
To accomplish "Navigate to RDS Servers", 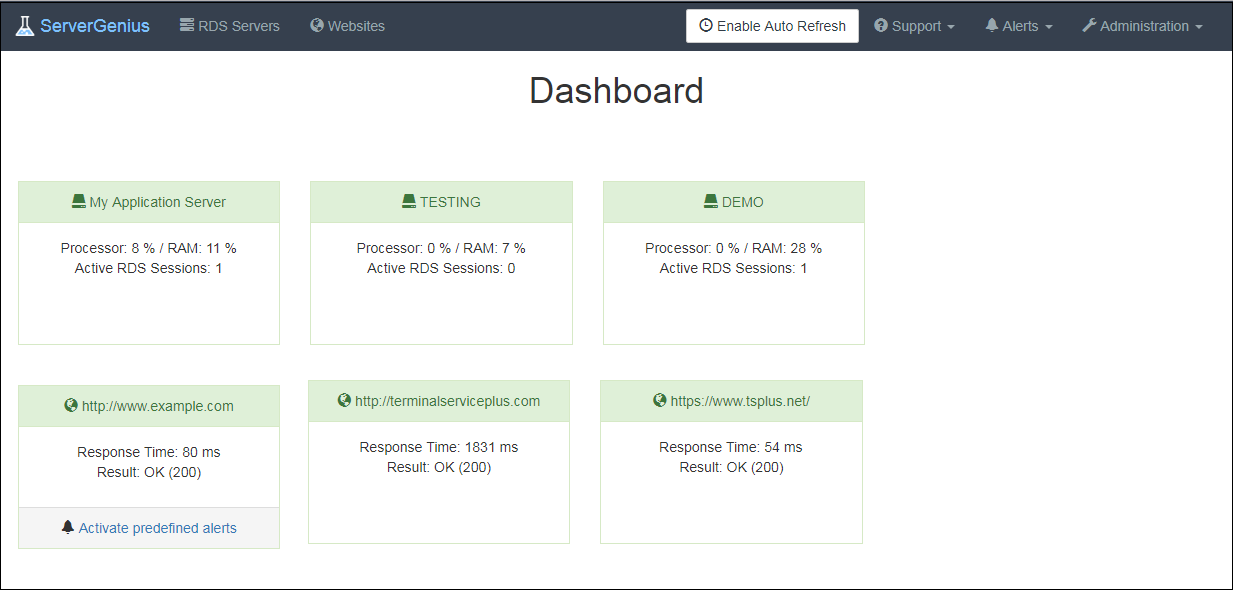I will click(229, 25).
